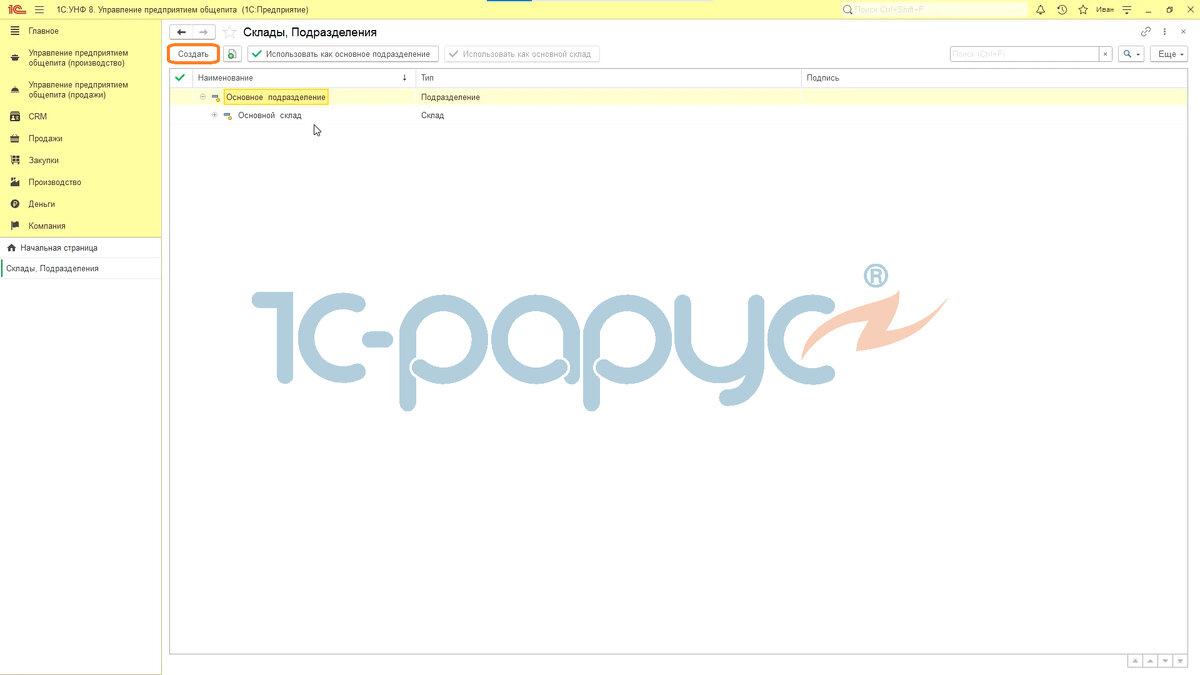Click the Подразделение type cell
Image resolution: width=1200 pixels, height=675 pixels.
pos(609,97)
